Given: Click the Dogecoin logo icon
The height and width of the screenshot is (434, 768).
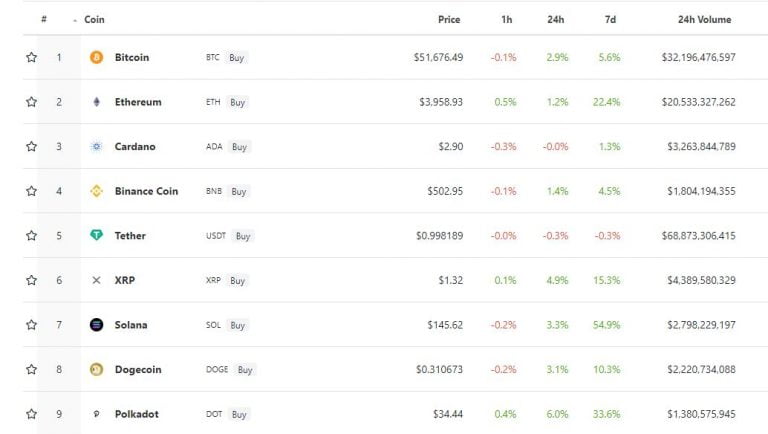Looking at the screenshot, I should tap(96, 369).
